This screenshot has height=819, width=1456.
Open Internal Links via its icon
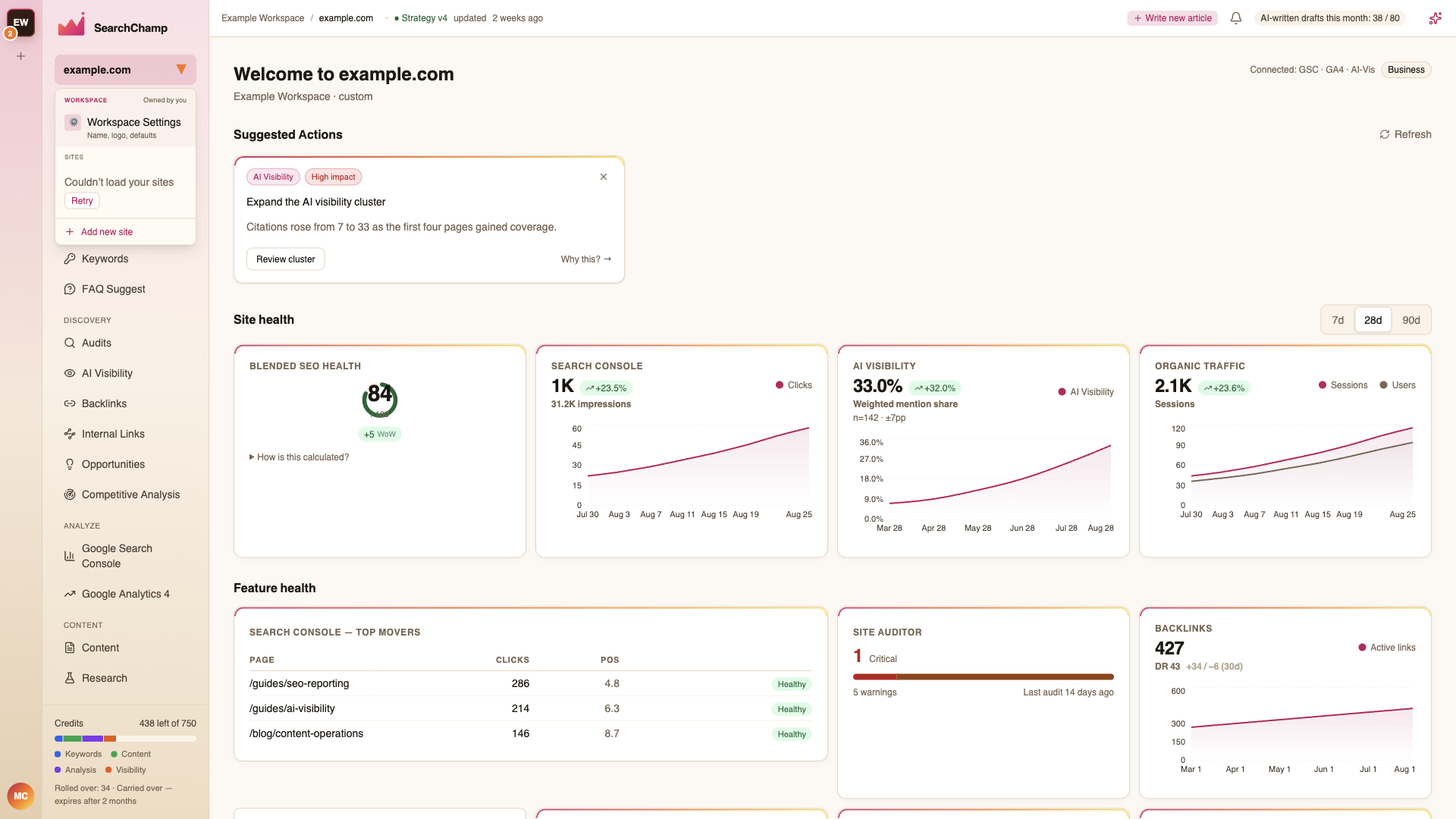(x=70, y=434)
